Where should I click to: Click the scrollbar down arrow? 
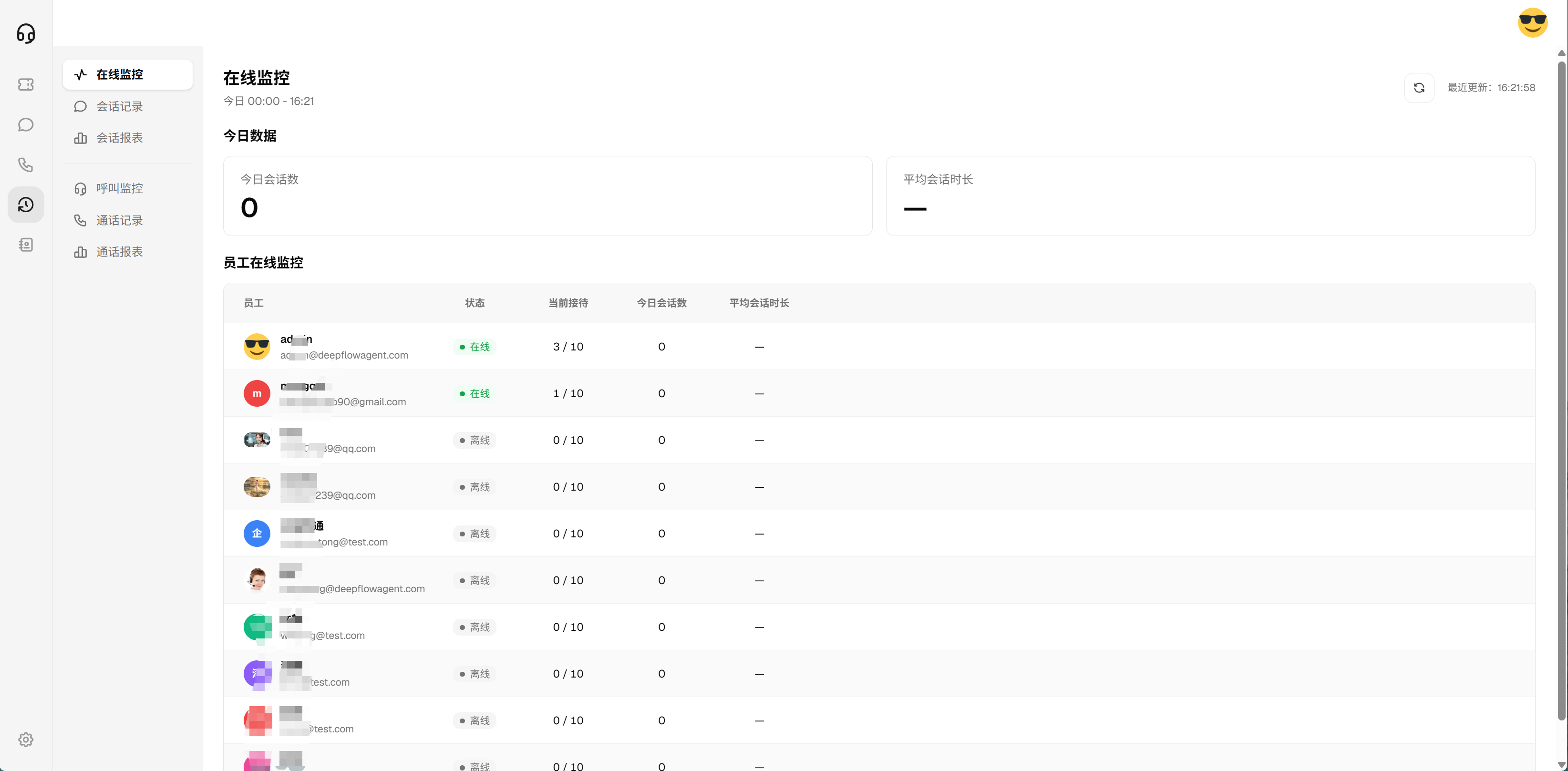pos(1561,765)
